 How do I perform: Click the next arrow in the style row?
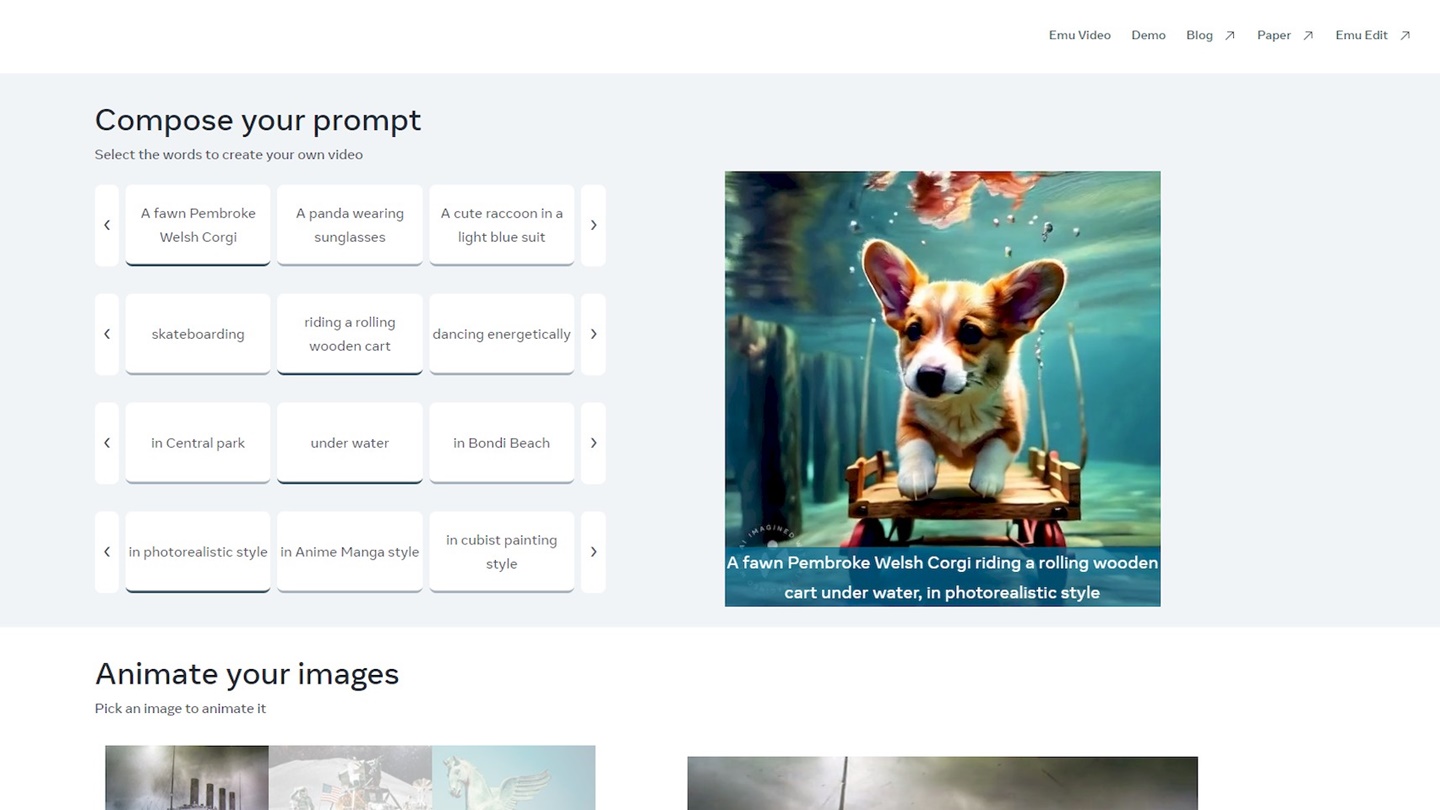point(593,552)
